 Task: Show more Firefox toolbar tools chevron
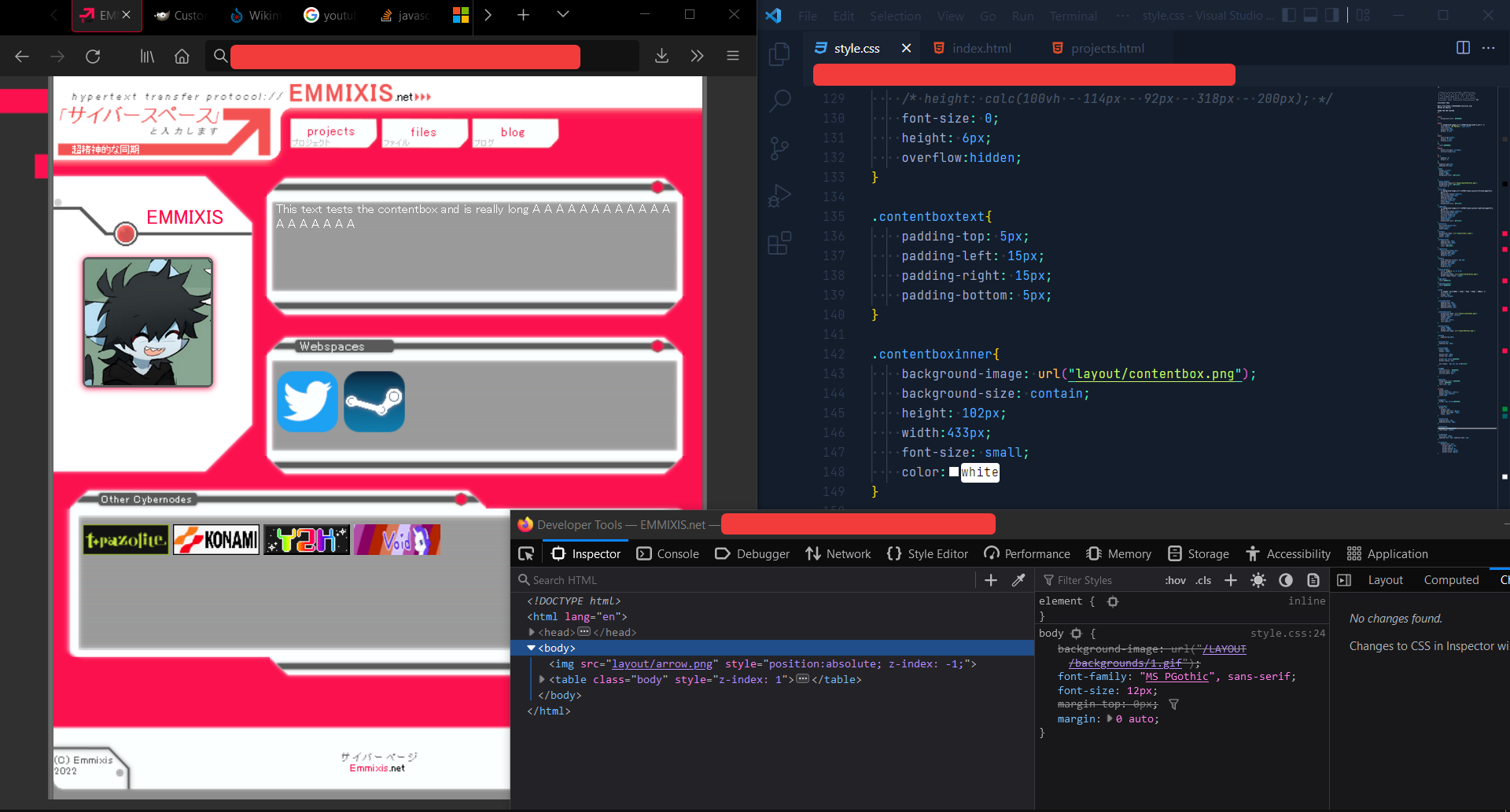(x=697, y=56)
